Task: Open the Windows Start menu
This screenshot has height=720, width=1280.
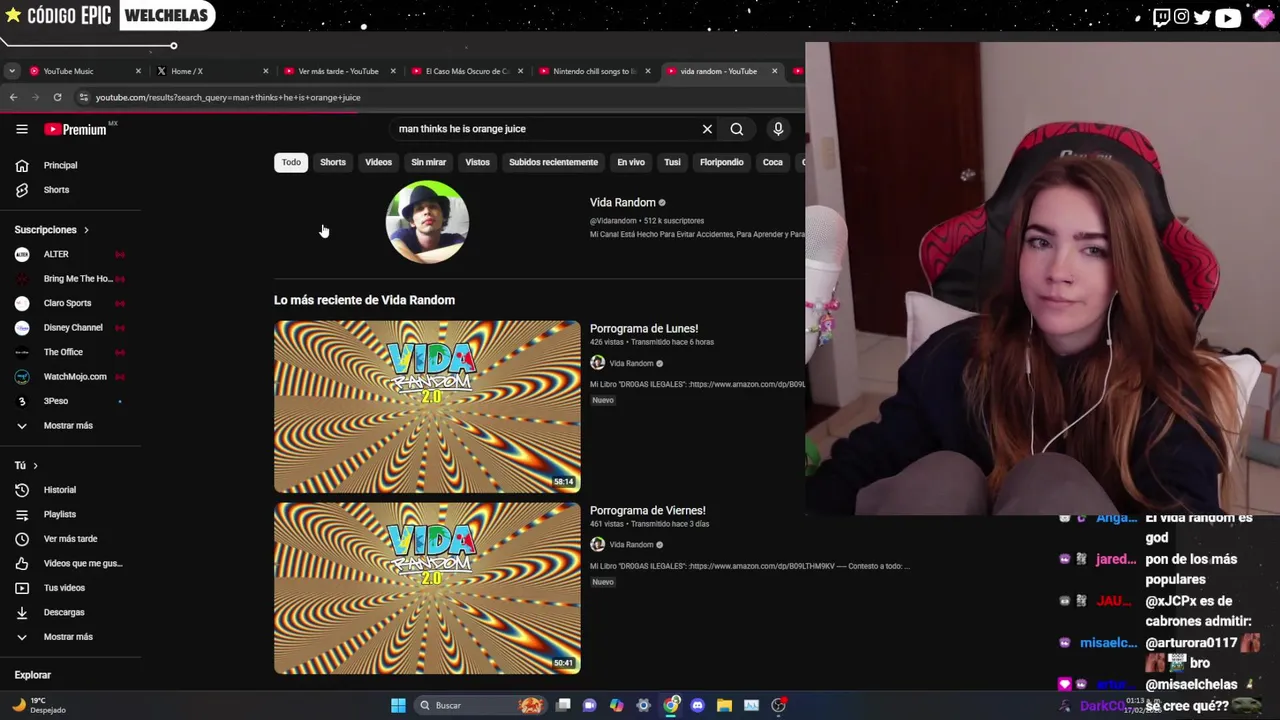Action: pos(398,705)
